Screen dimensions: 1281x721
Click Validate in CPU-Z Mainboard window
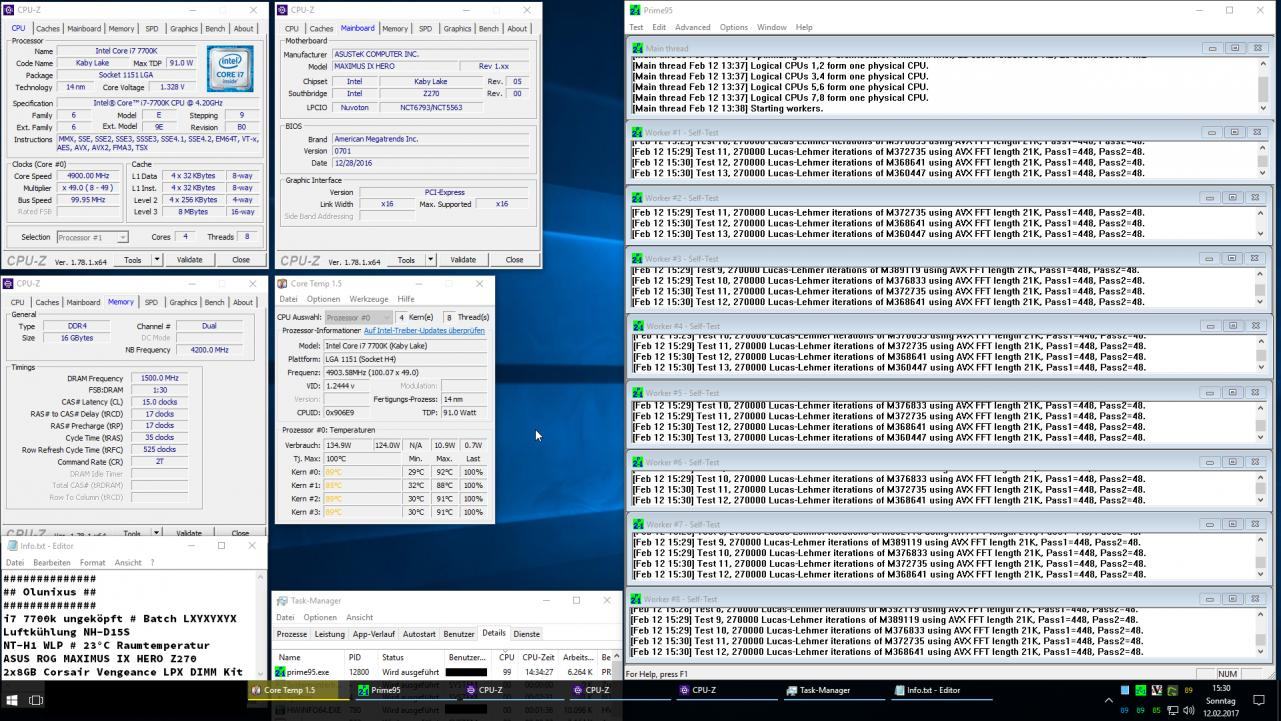pyautogui.click(x=463, y=259)
